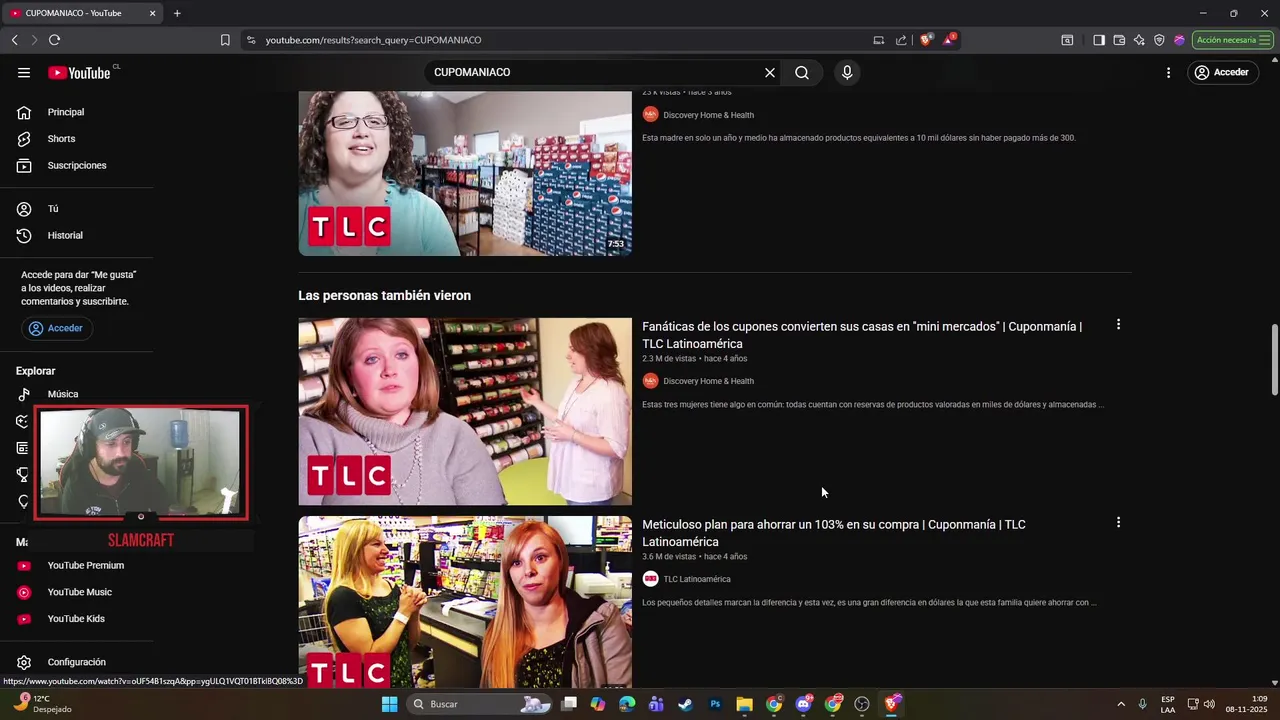Open the Leo AI sparkle icon
Image resolution: width=1280 pixels, height=720 pixels.
(x=1139, y=40)
